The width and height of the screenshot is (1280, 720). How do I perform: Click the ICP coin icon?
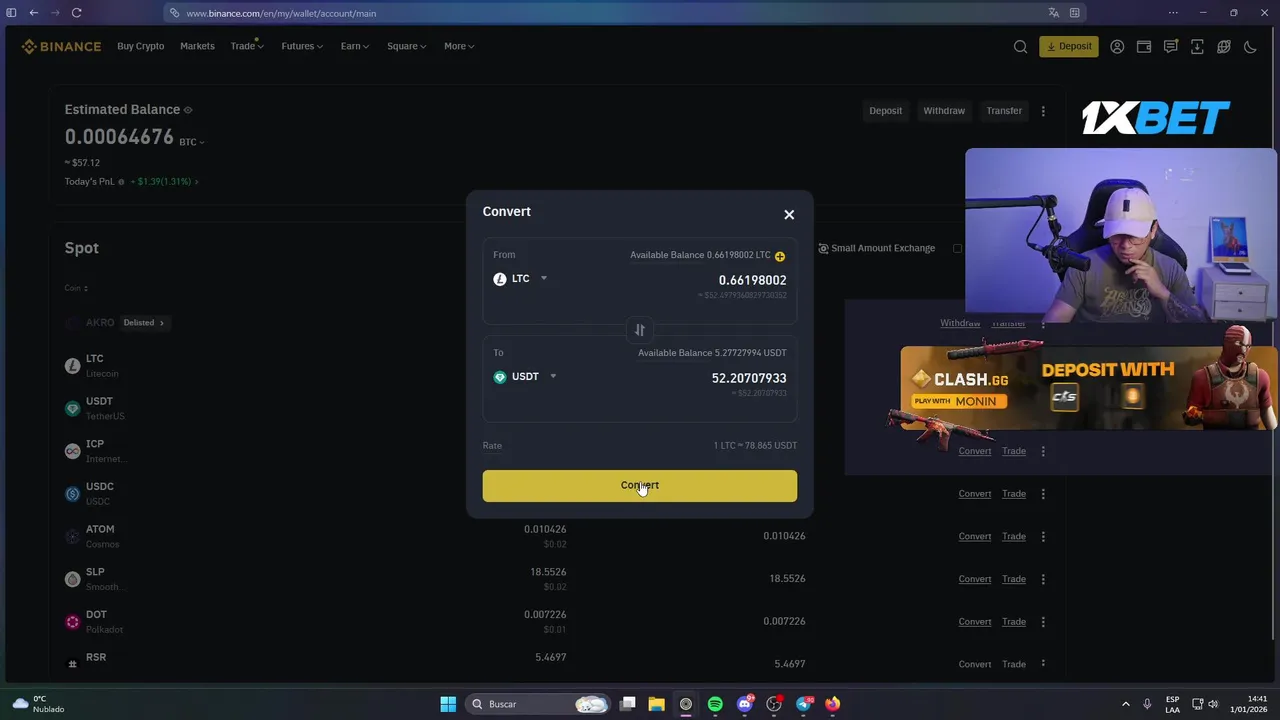[72, 451]
